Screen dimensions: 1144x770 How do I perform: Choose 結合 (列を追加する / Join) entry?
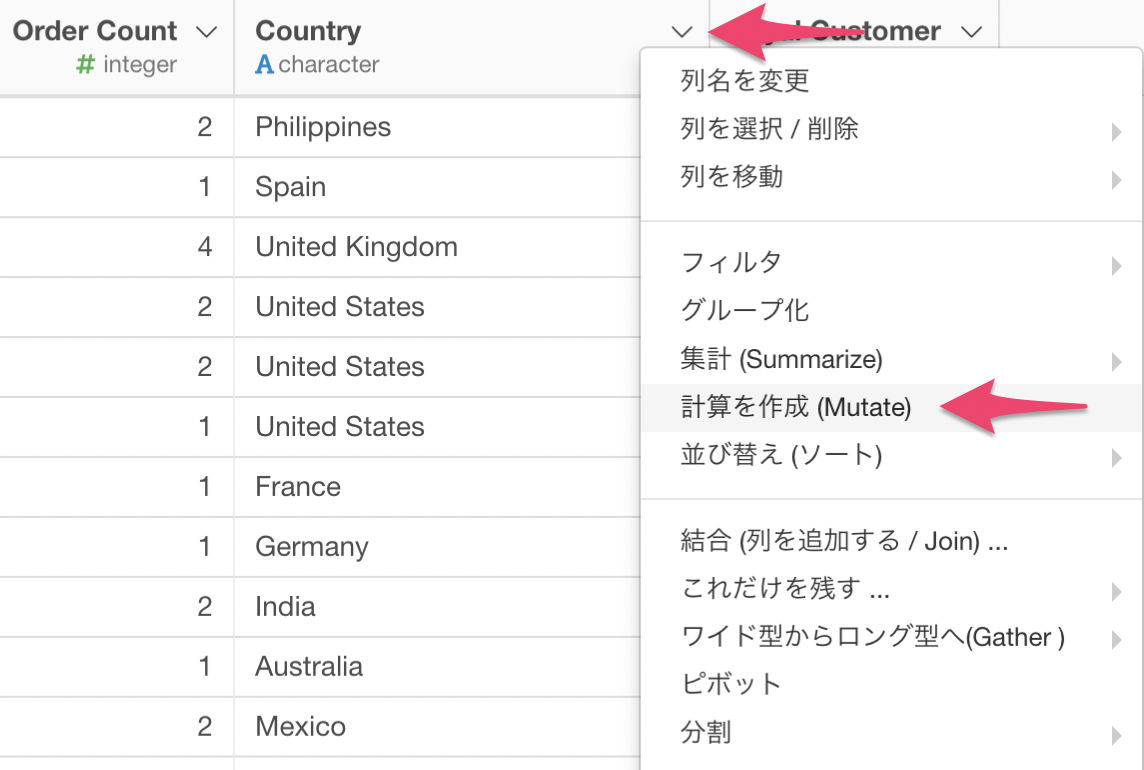pyautogui.click(x=843, y=542)
